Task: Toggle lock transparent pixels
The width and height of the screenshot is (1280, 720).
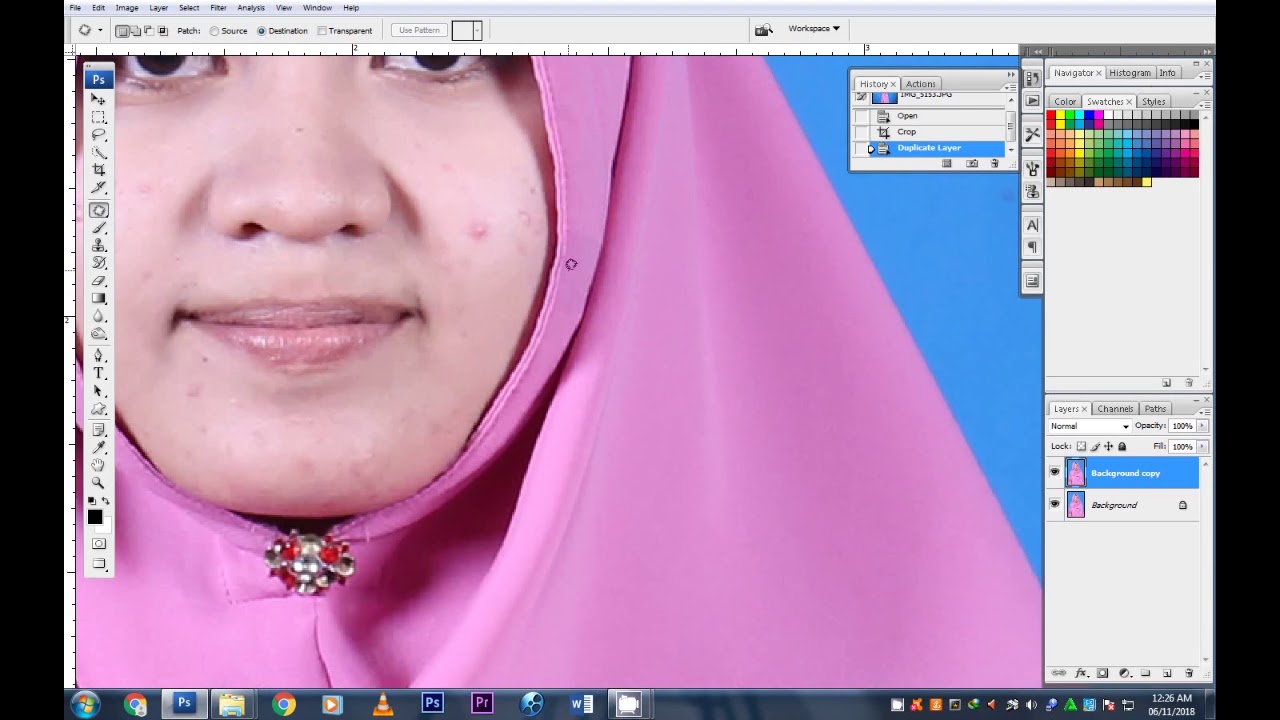Action: point(1081,447)
